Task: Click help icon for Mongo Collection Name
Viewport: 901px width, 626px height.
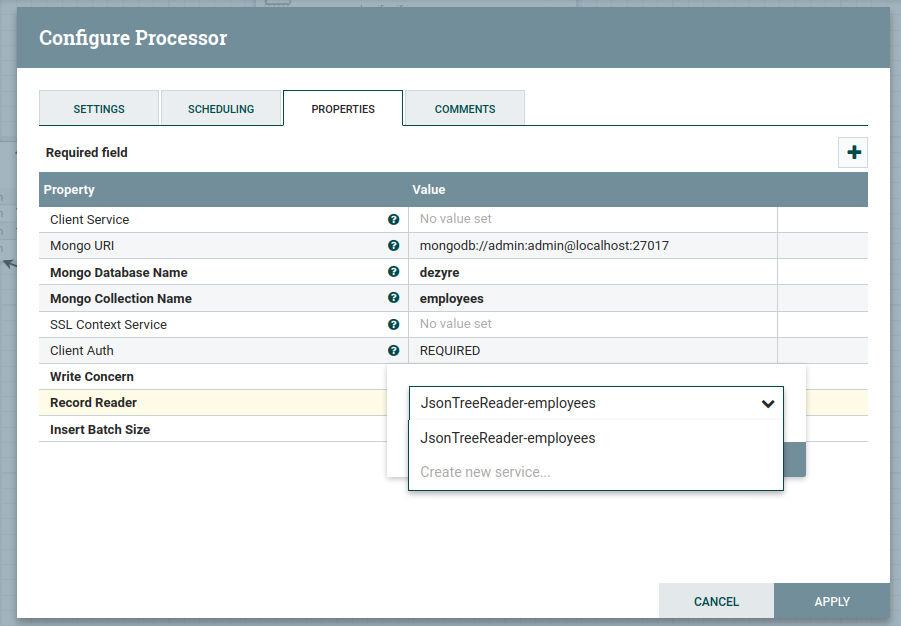Action: (x=394, y=298)
